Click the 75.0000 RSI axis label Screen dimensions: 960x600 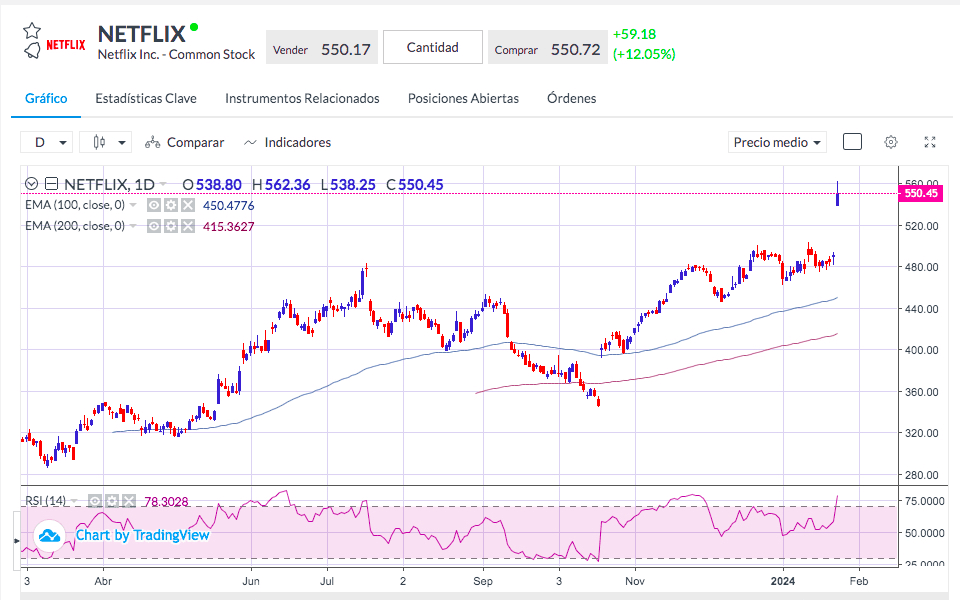(924, 501)
